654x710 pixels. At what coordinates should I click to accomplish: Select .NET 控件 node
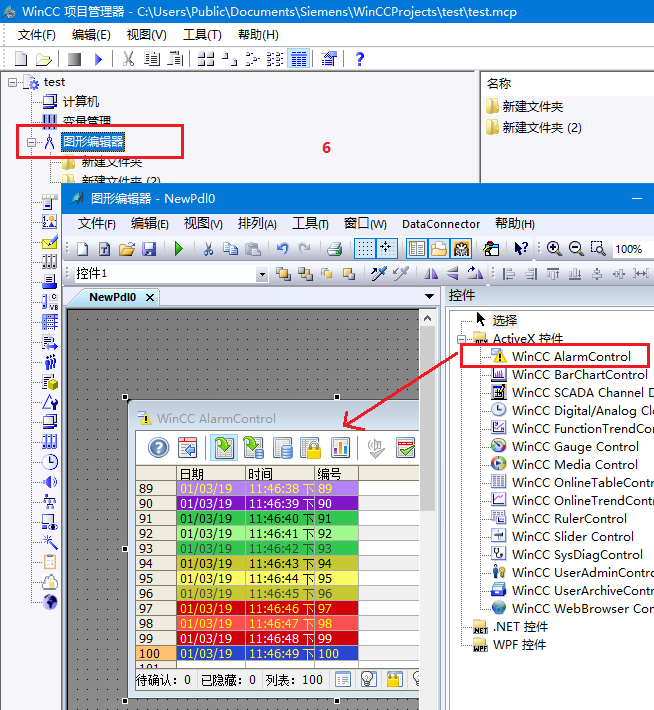coord(520,627)
